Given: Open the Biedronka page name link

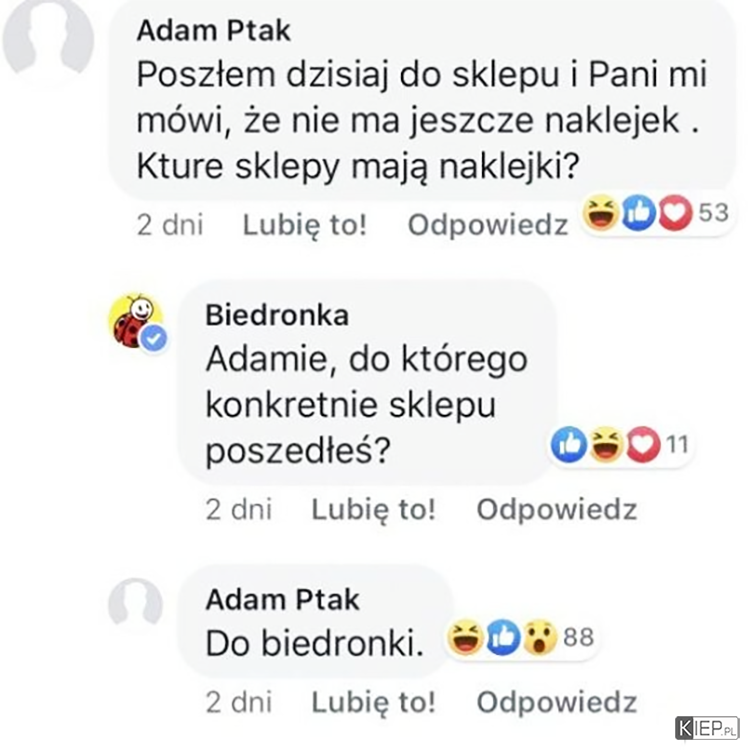Looking at the screenshot, I should pyautogui.click(x=277, y=316).
